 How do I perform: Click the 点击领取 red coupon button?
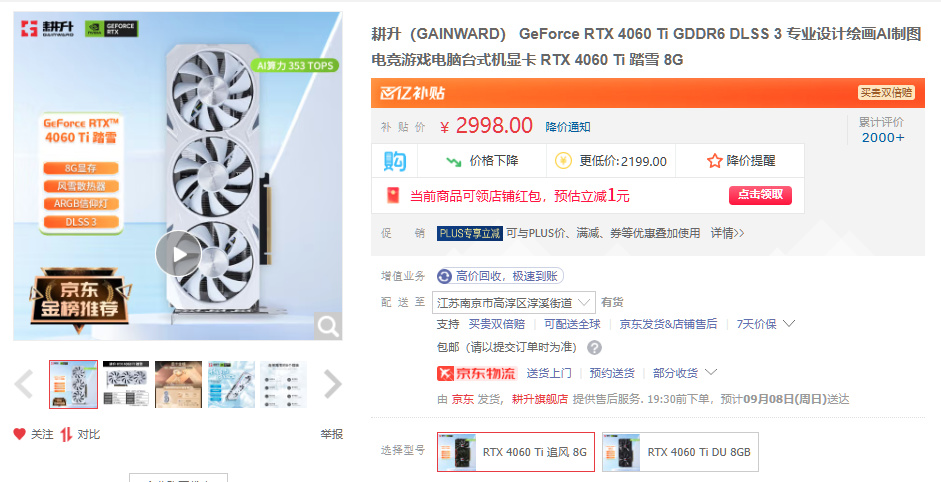pyautogui.click(x=760, y=195)
